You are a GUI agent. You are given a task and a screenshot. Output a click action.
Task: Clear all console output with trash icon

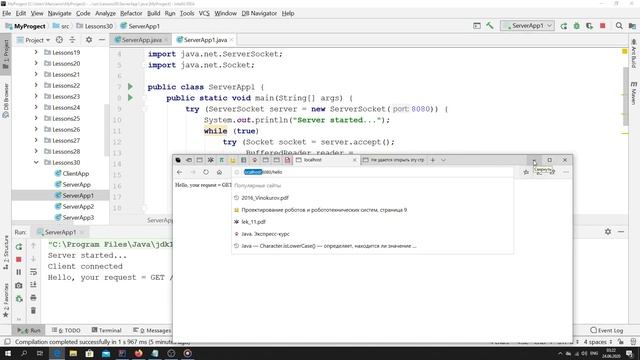click(x=33, y=311)
